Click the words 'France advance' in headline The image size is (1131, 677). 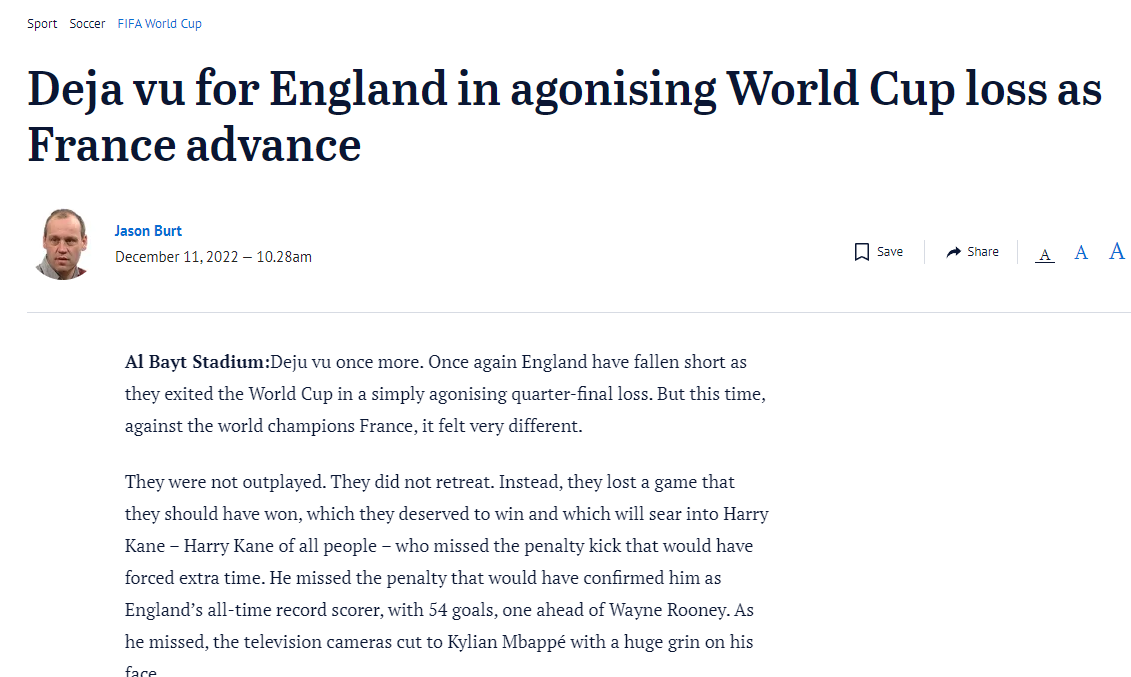(194, 145)
